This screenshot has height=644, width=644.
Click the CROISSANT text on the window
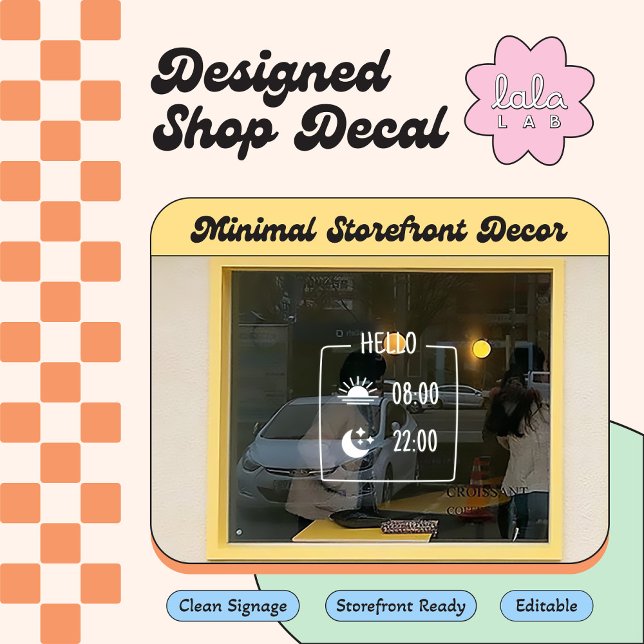pos(486,493)
